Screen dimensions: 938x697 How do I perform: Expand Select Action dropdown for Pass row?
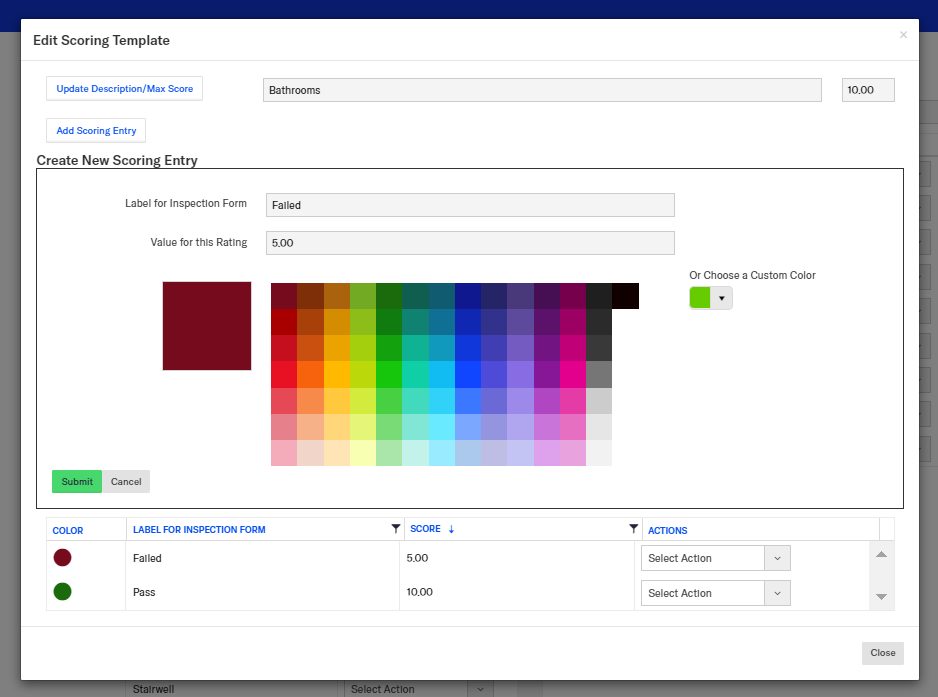(x=777, y=593)
